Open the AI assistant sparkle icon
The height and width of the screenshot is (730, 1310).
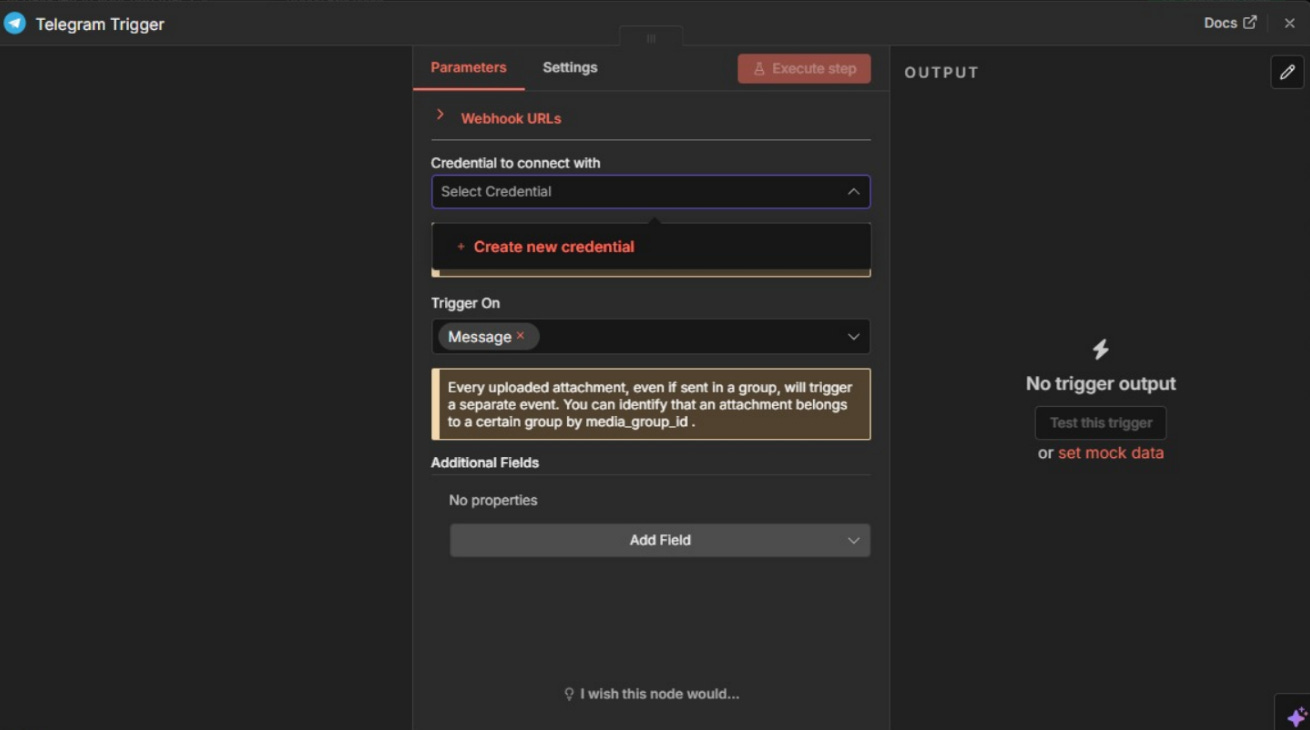1296,716
